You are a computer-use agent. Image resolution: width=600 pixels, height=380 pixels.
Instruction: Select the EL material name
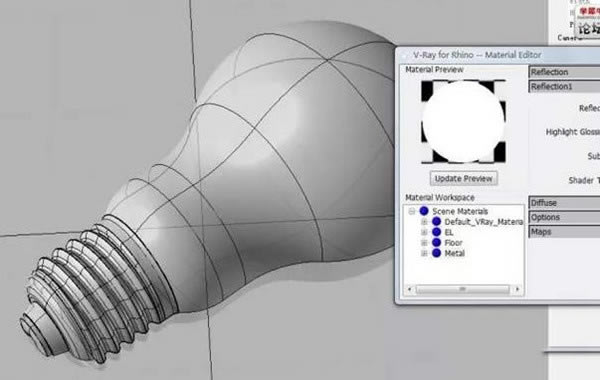(449, 232)
